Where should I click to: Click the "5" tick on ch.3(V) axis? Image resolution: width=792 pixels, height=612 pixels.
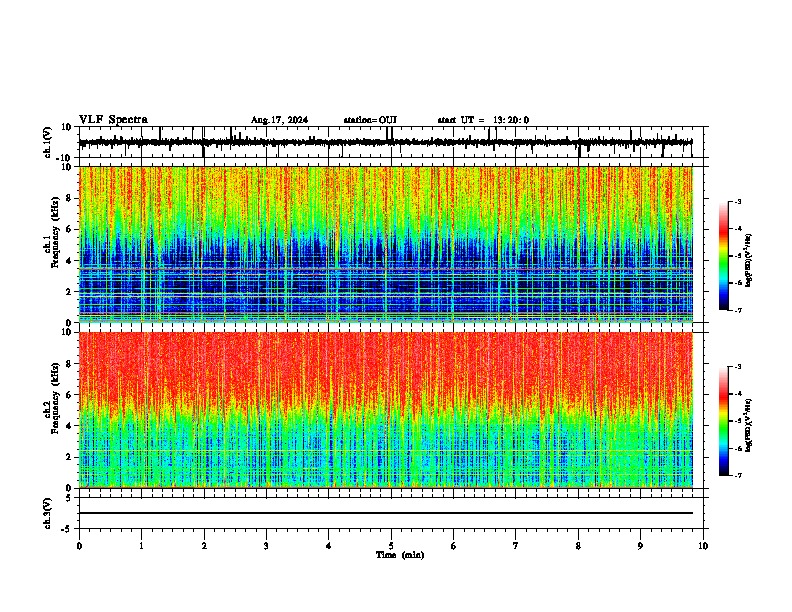(70, 497)
